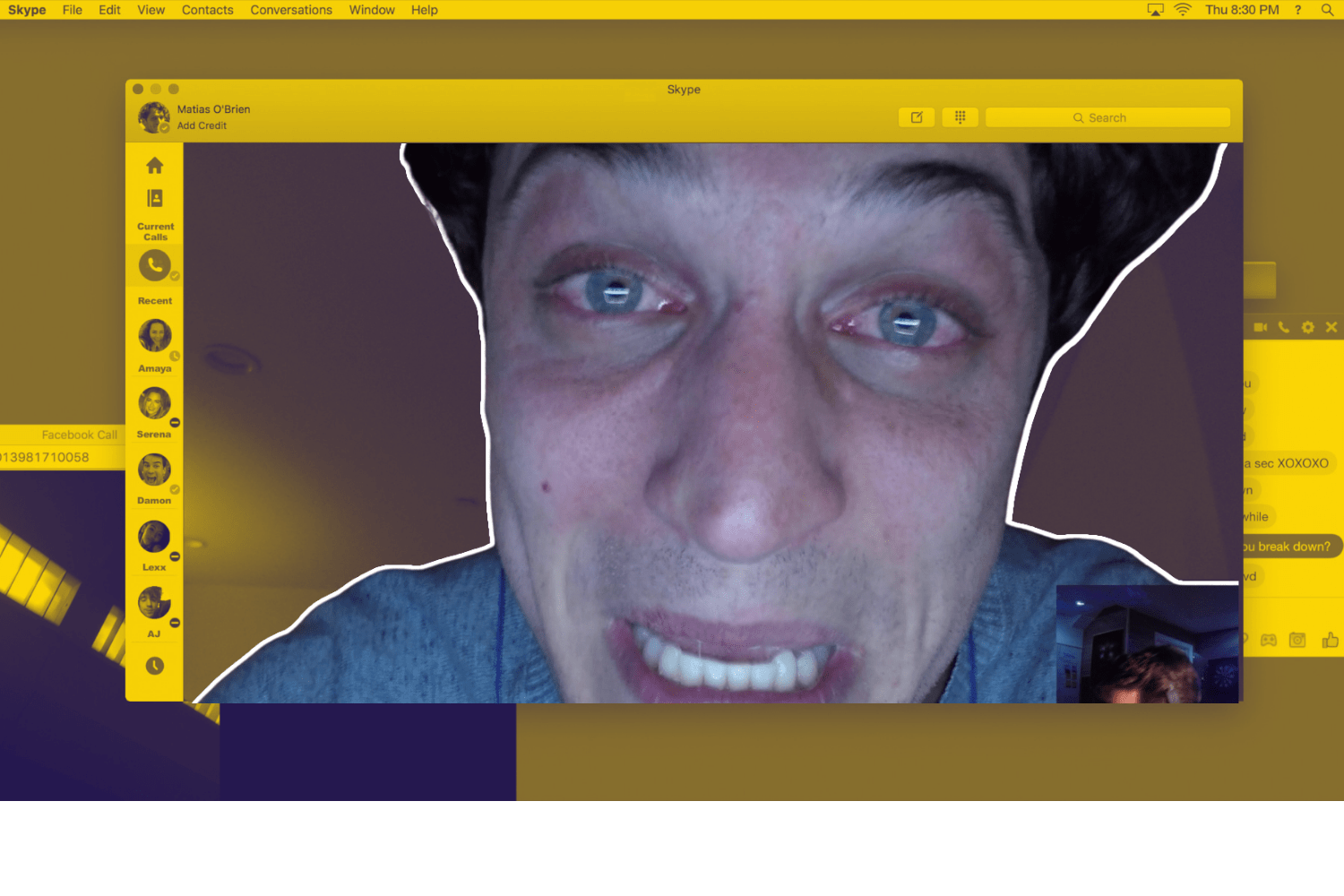
Task: Click the Current Calls section label
Action: click(x=155, y=232)
